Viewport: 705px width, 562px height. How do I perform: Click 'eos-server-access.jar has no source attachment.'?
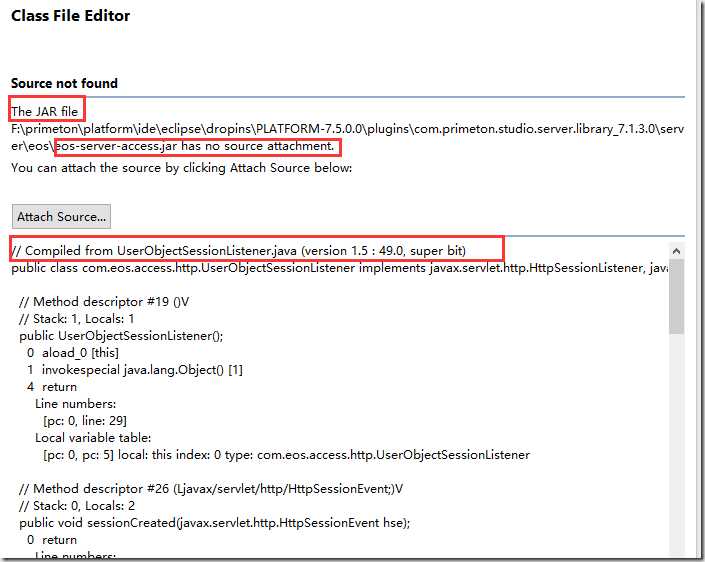195,146
